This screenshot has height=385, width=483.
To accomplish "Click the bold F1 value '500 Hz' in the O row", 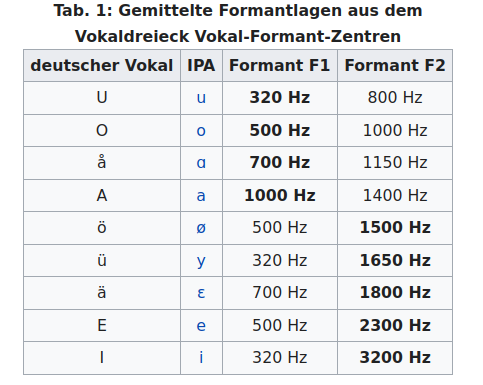I will pyautogui.click(x=280, y=130).
